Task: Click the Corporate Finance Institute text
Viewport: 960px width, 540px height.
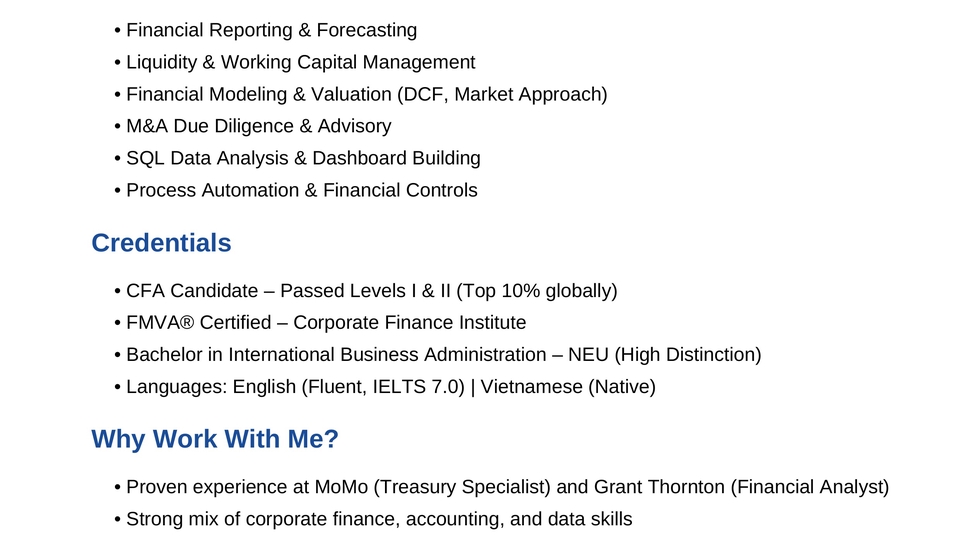Action: 409,323
